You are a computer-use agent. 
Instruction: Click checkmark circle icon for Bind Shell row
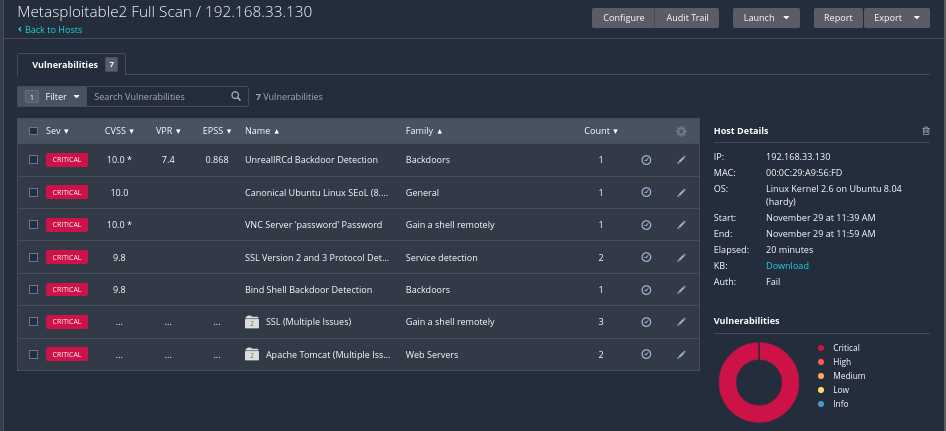[x=646, y=290]
